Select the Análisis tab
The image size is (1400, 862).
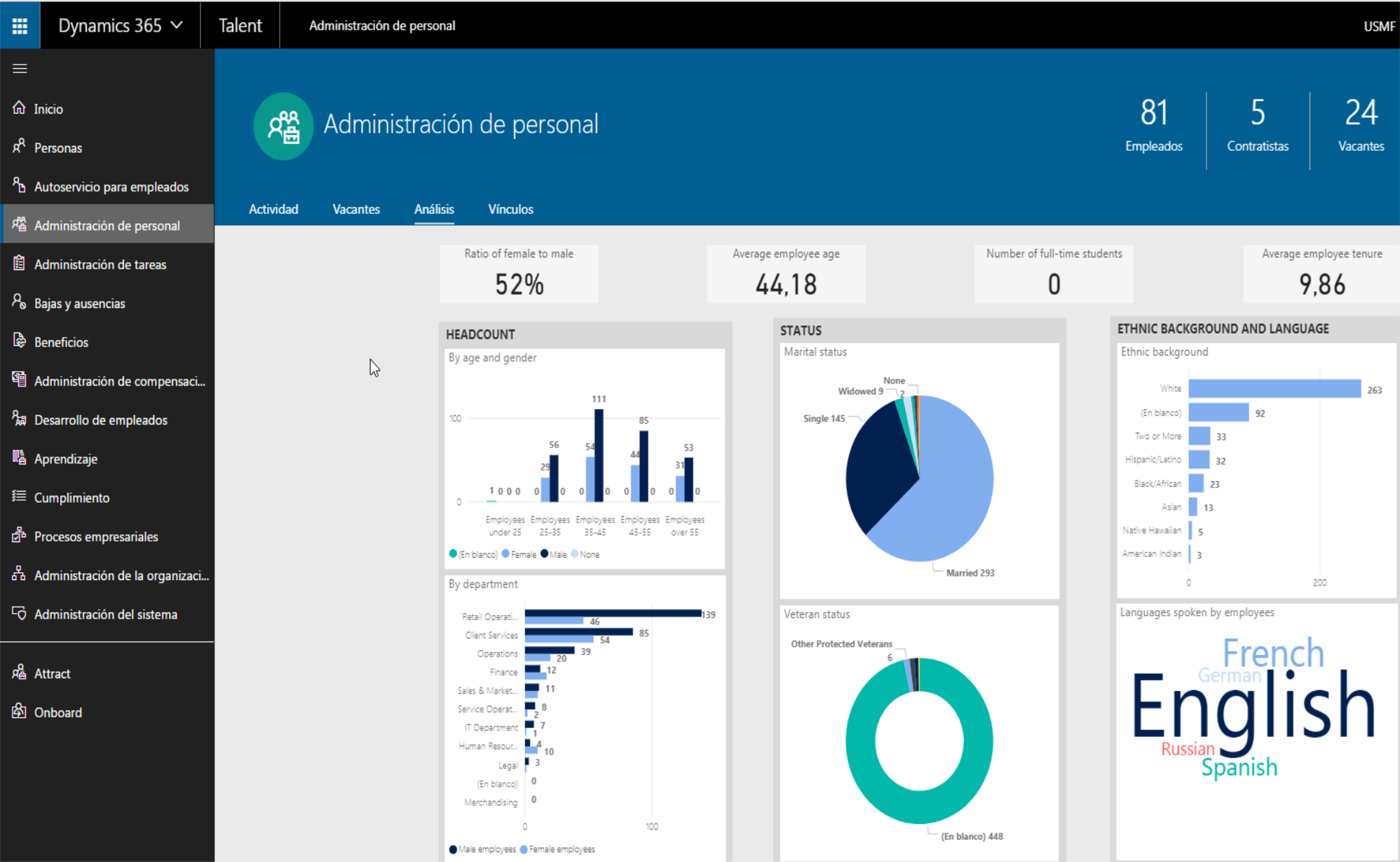pos(434,209)
